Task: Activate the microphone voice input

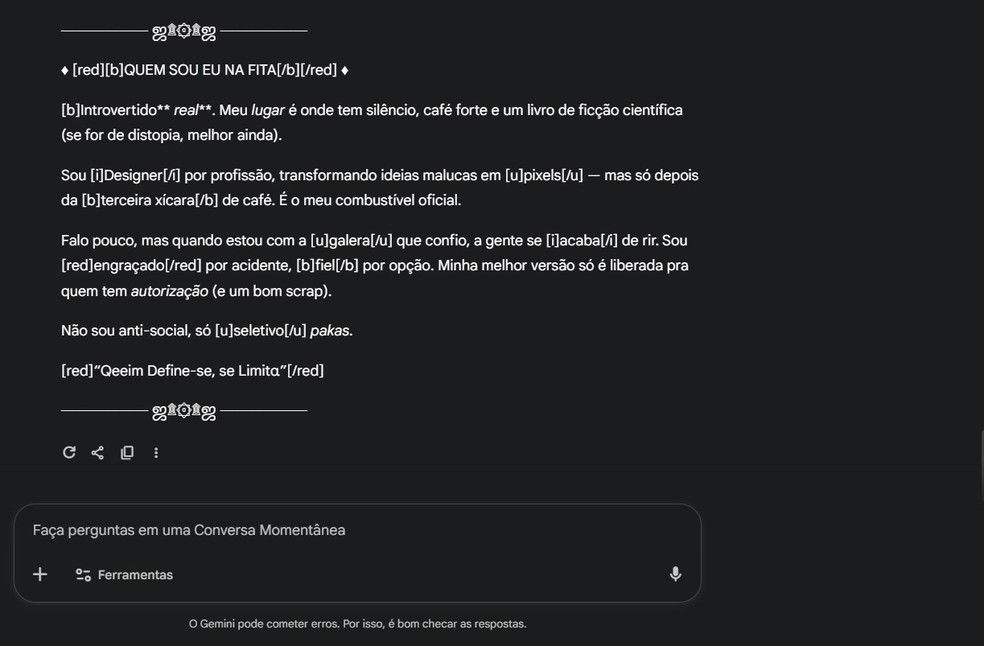Action: [675, 574]
